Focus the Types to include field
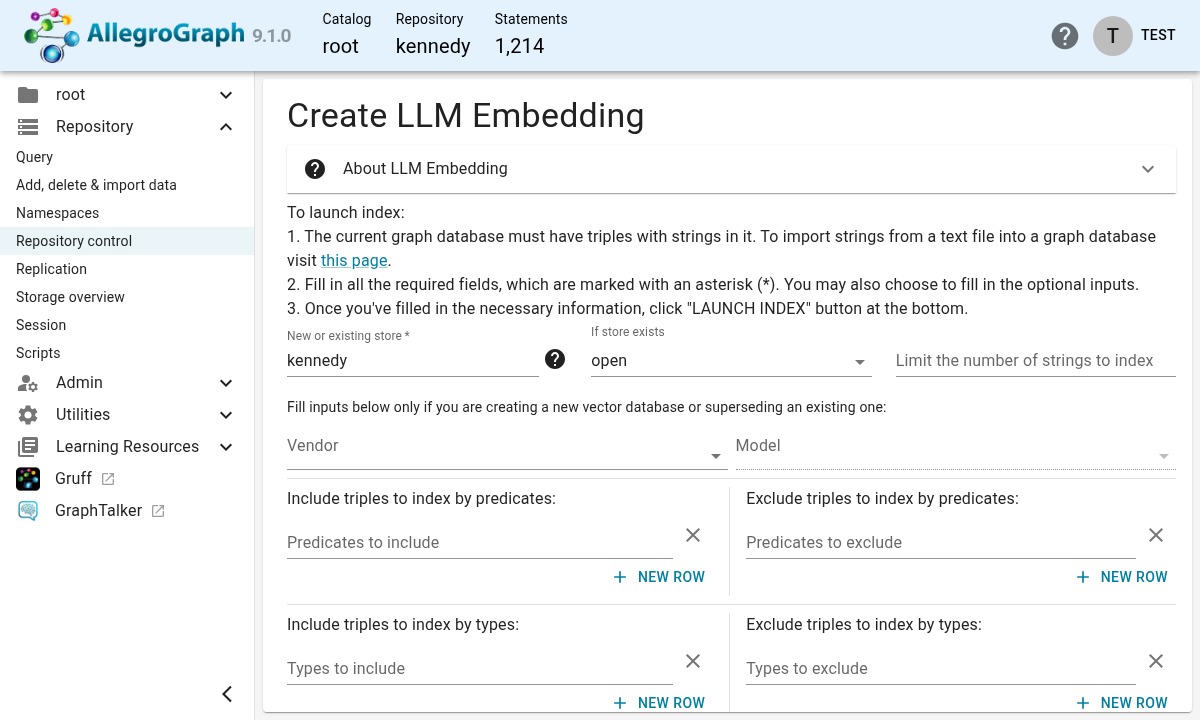 click(x=480, y=668)
